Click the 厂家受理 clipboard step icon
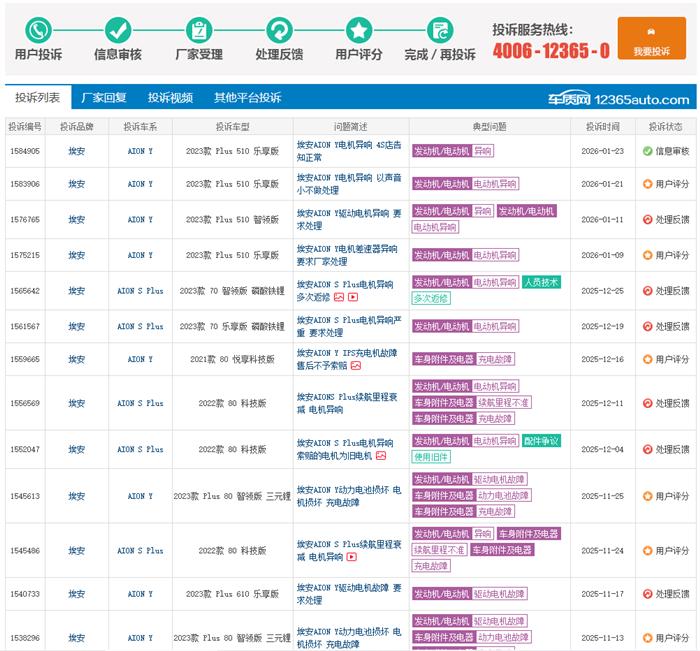700x651 pixels. [x=199, y=30]
